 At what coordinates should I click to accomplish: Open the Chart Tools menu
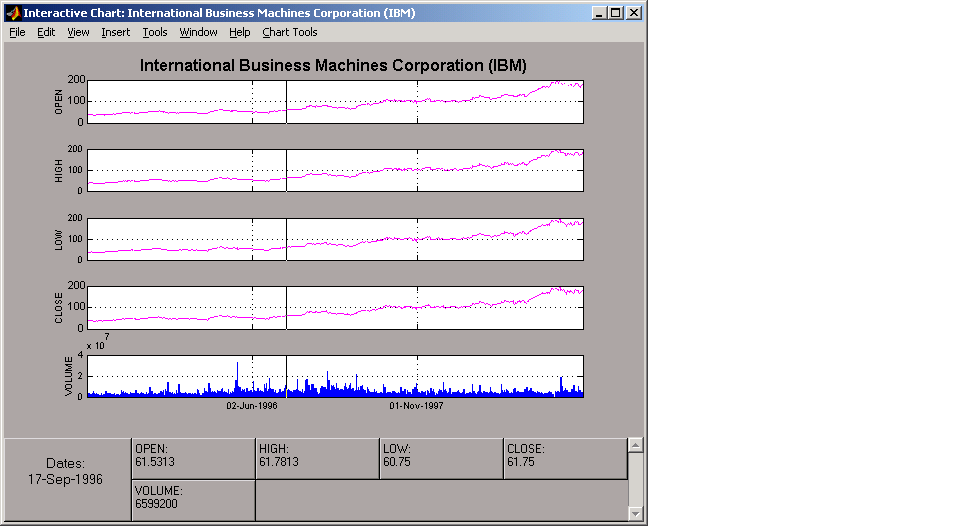click(290, 32)
